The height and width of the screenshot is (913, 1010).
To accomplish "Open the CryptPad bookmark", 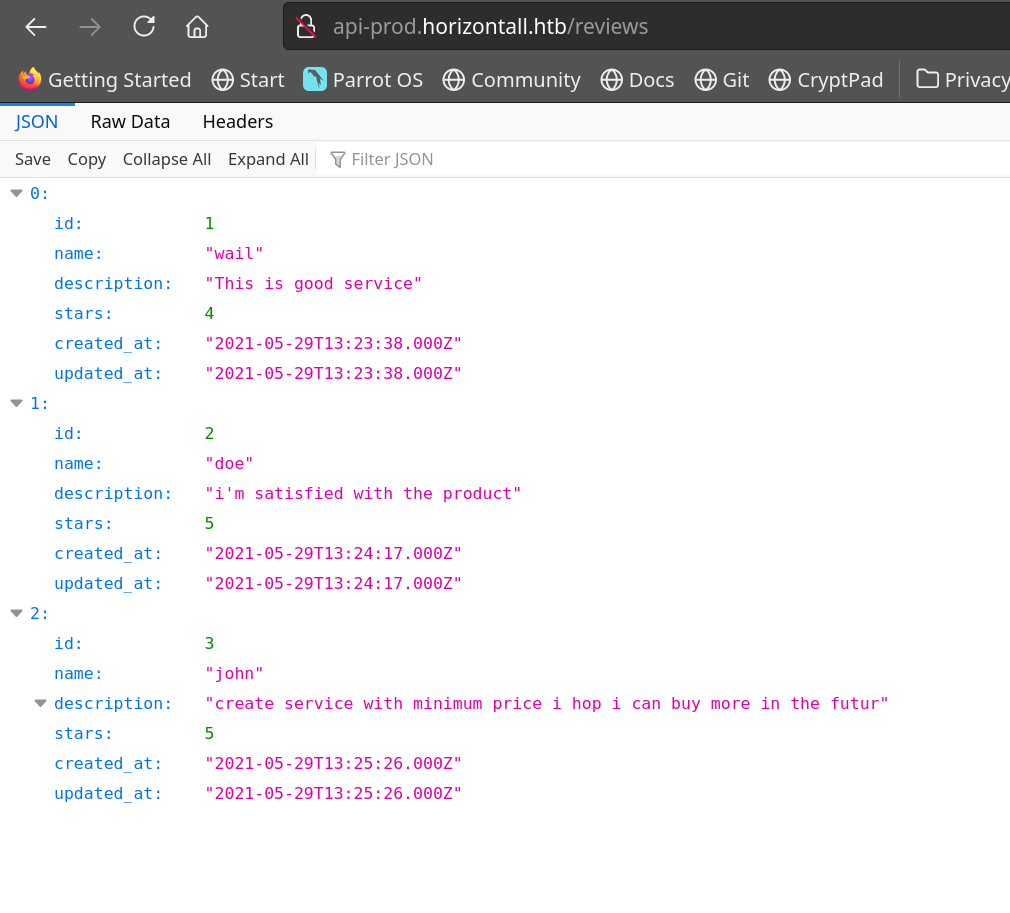I will pyautogui.click(x=826, y=80).
